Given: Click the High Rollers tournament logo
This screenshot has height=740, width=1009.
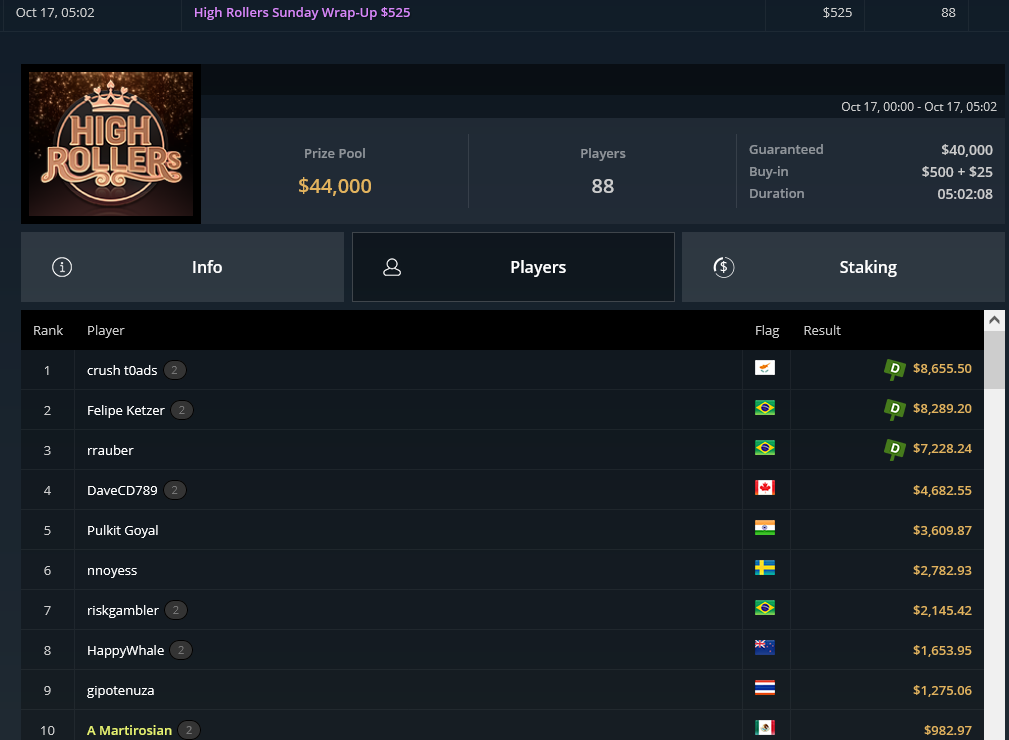Looking at the screenshot, I should 111,144.
